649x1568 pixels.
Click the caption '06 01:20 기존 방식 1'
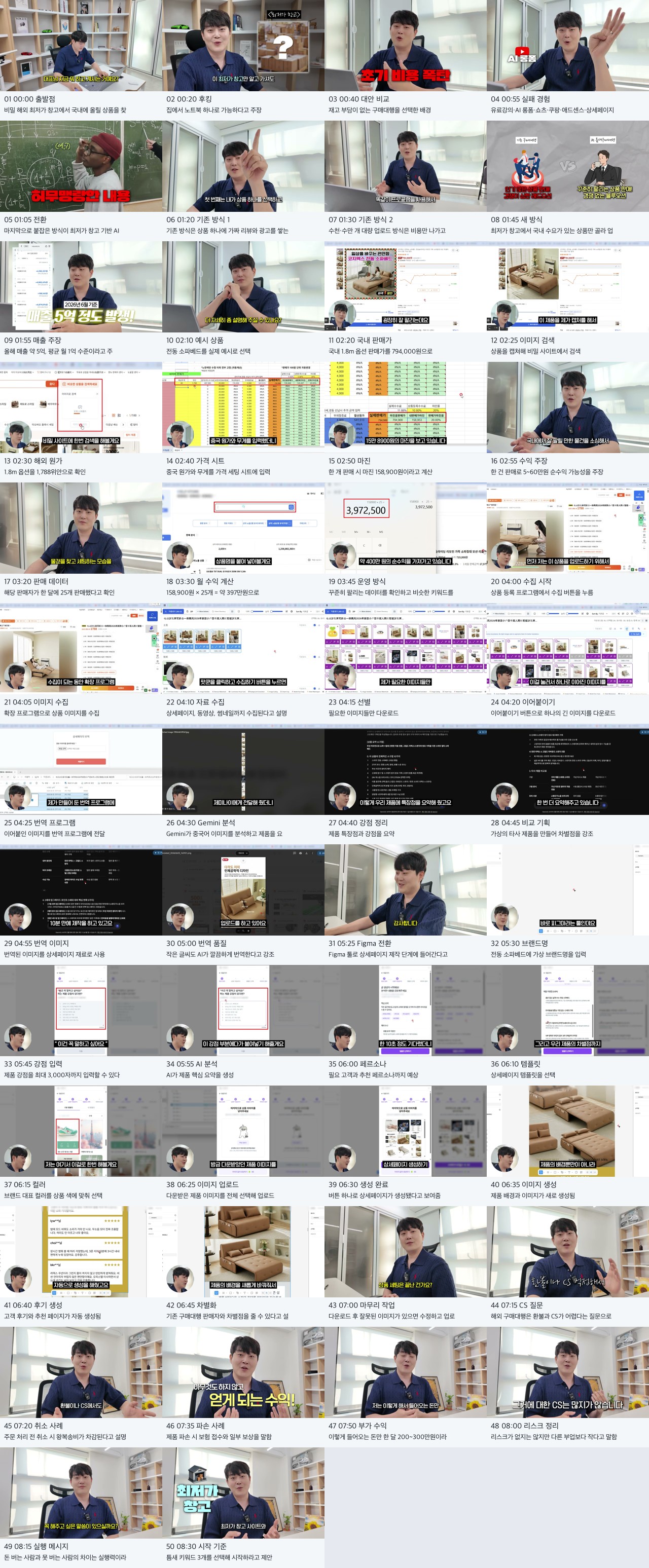[198, 220]
